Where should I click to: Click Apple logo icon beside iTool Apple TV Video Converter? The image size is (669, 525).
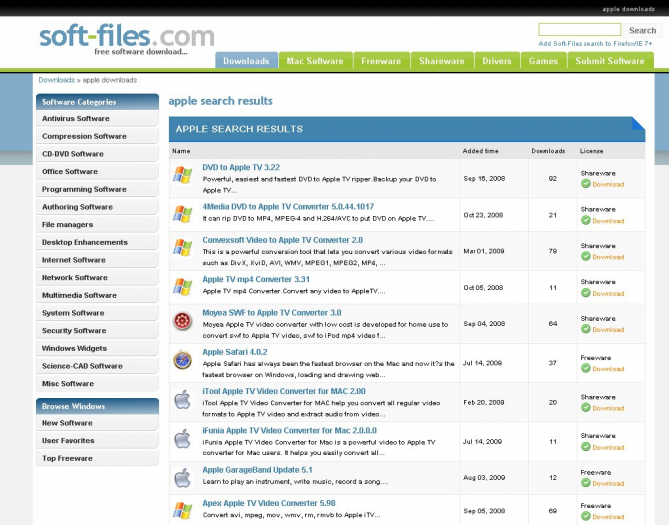click(183, 400)
